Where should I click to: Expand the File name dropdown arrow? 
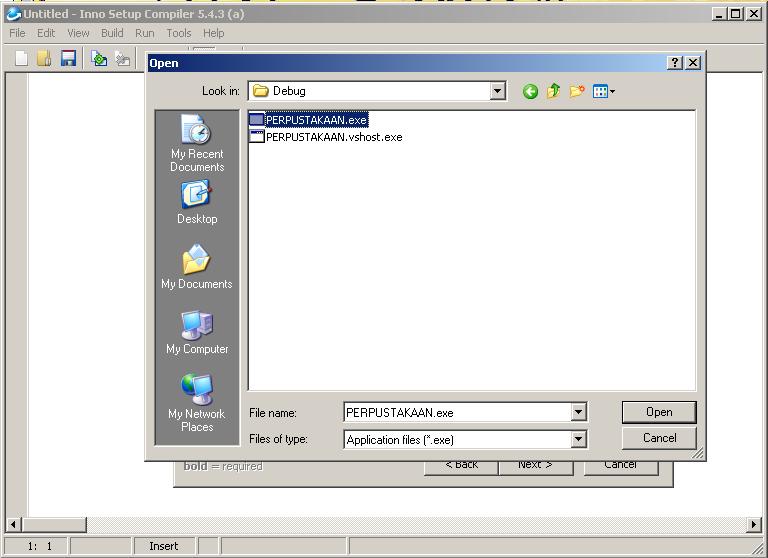click(x=578, y=412)
